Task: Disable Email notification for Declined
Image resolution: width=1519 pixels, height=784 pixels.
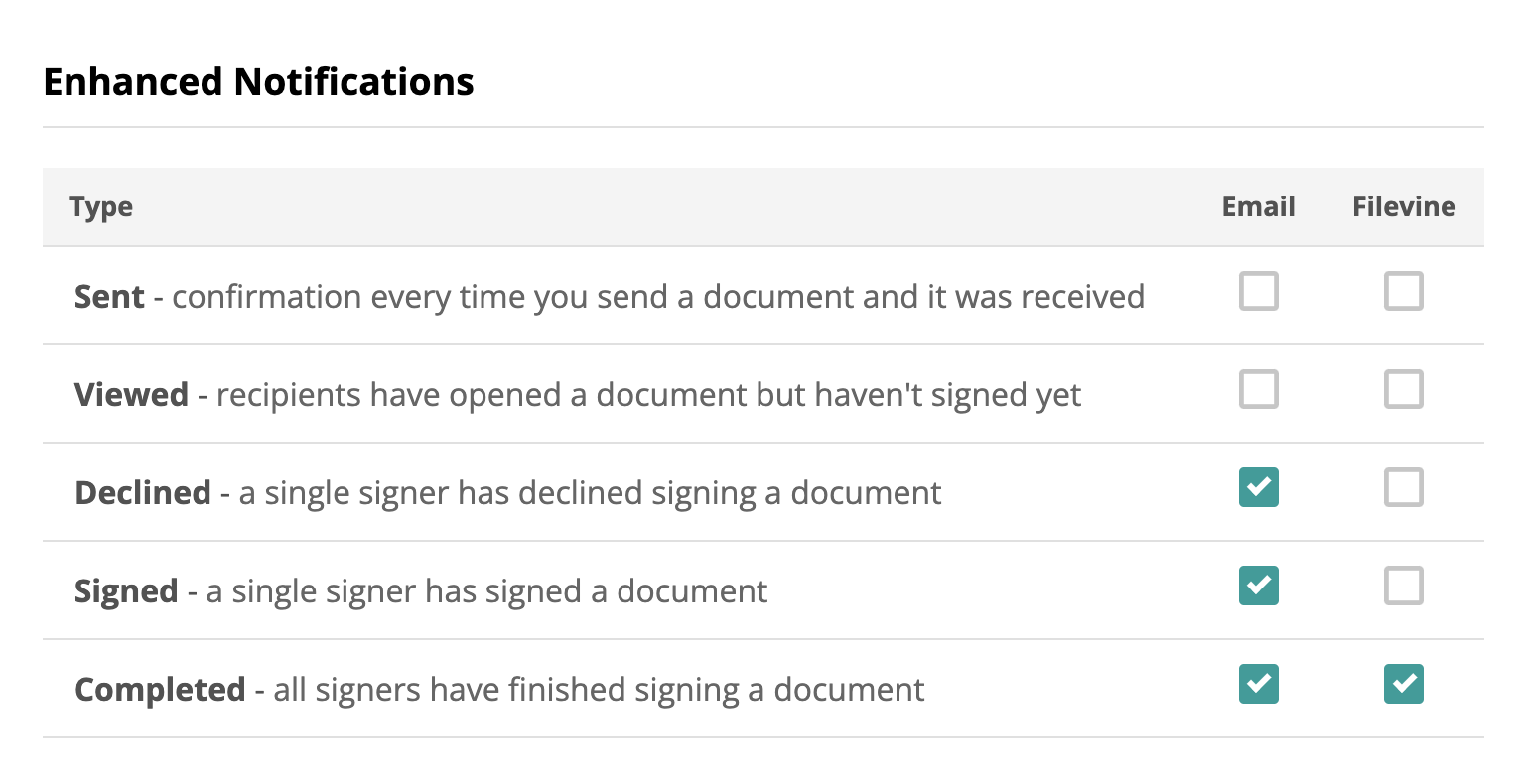Action: (x=1258, y=488)
